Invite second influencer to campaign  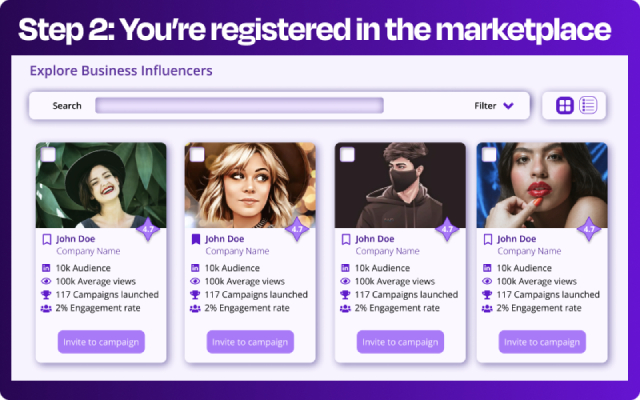(x=249, y=342)
